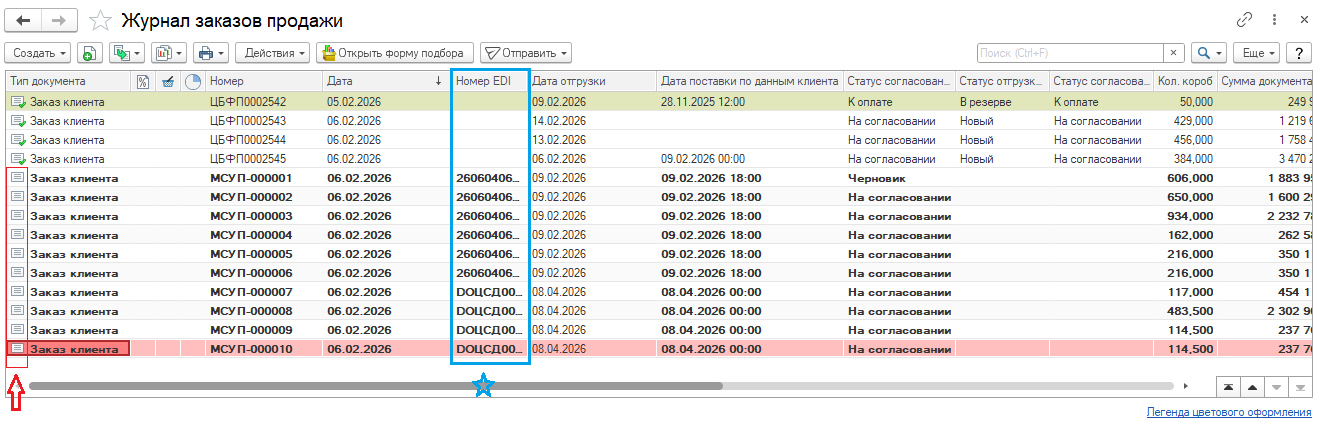Expand the Создать dropdown
Viewport: 1329px width, 428px height.
[x=40, y=53]
